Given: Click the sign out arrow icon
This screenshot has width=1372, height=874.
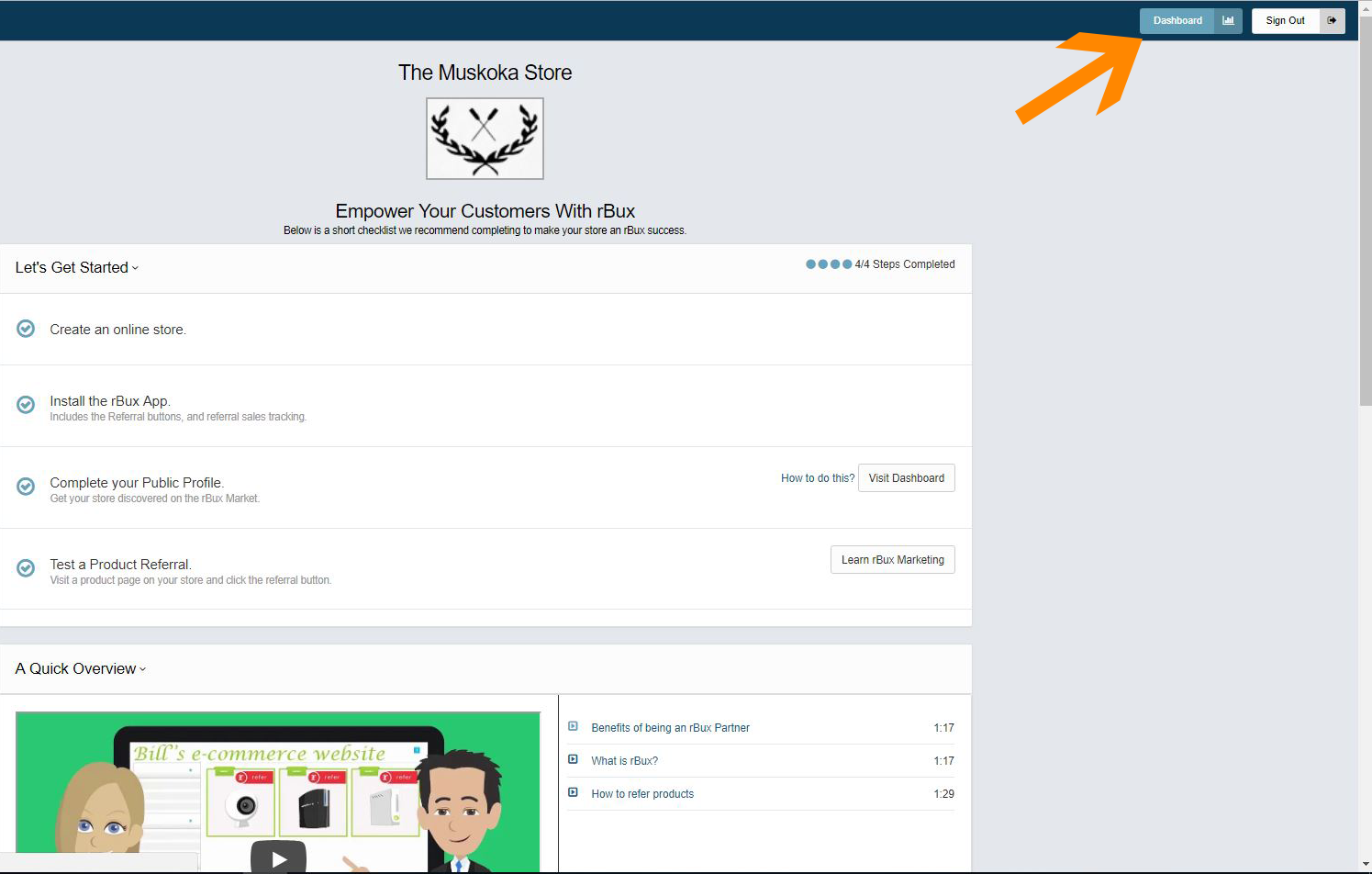Looking at the screenshot, I should [x=1332, y=20].
